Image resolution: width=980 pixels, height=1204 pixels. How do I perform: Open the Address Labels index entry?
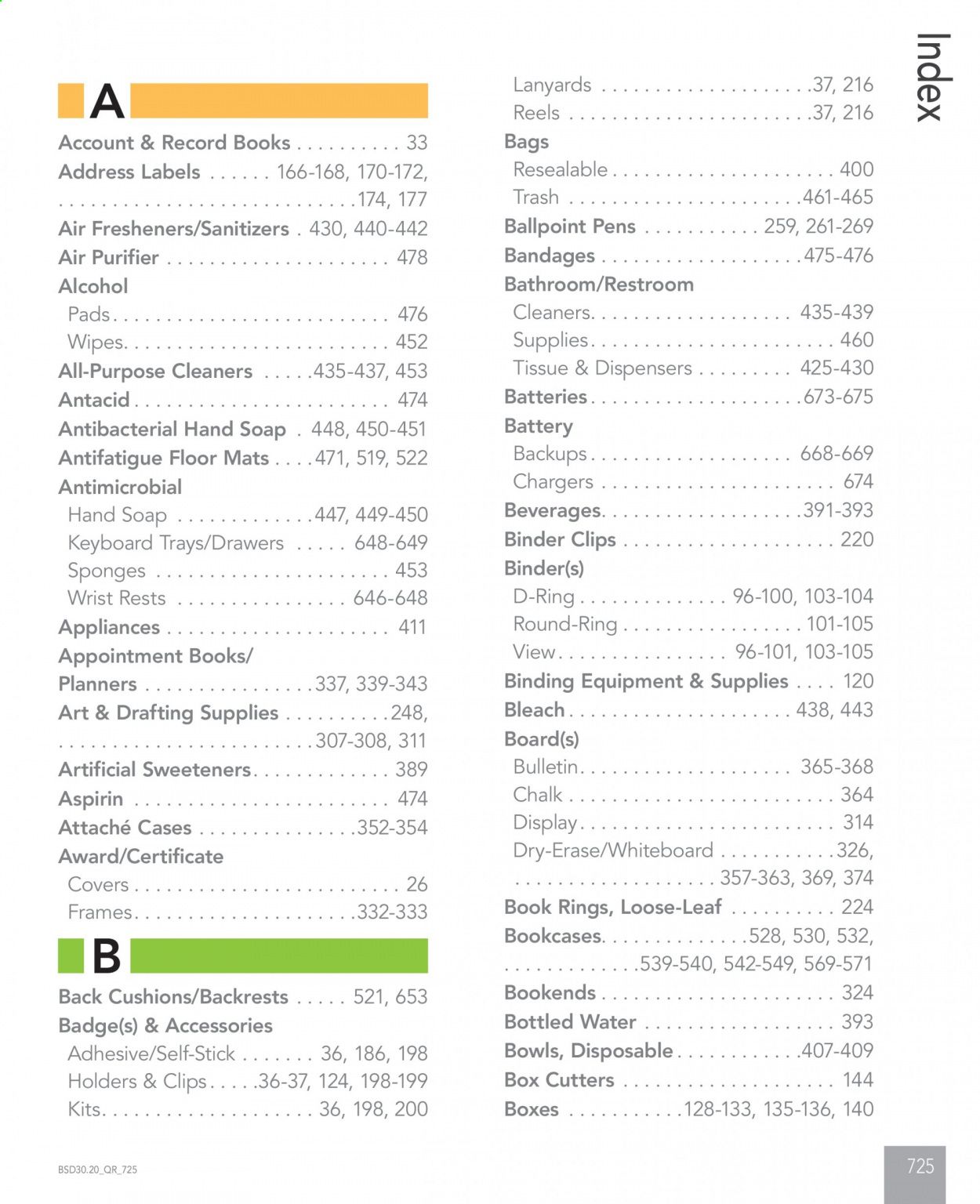(x=243, y=185)
